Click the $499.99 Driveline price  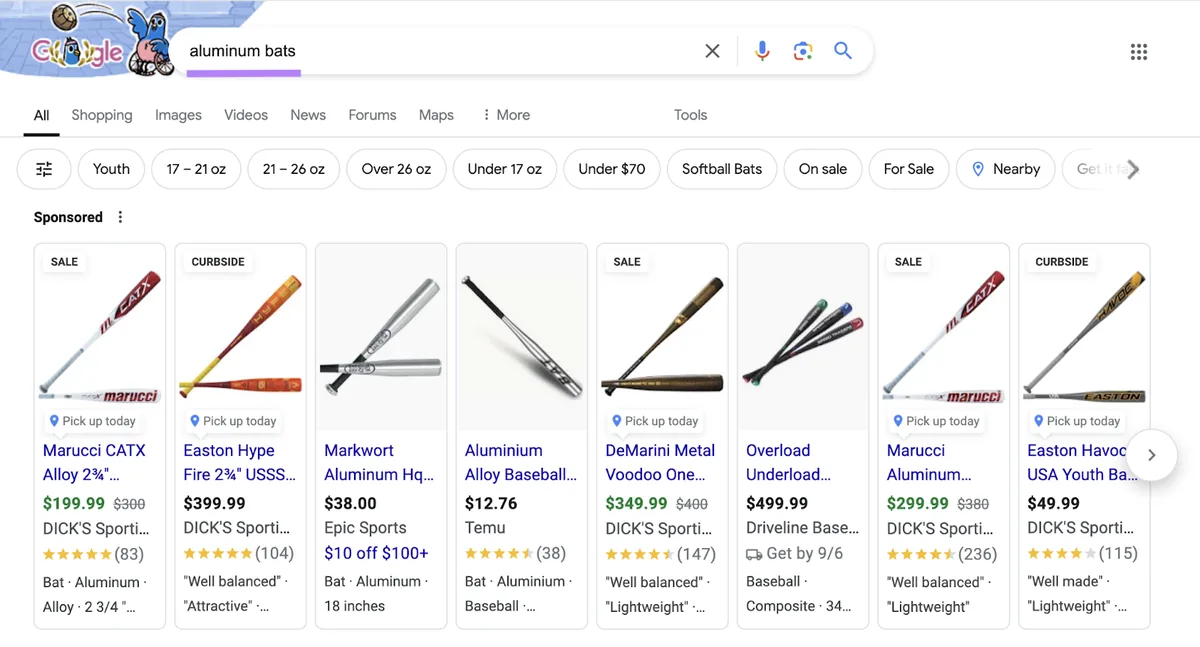(x=777, y=503)
